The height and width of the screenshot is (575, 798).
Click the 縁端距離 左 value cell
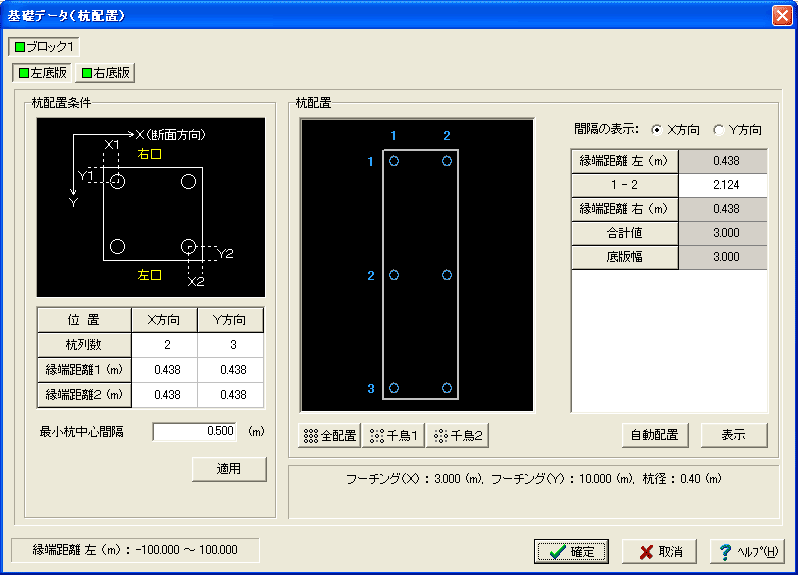click(723, 161)
